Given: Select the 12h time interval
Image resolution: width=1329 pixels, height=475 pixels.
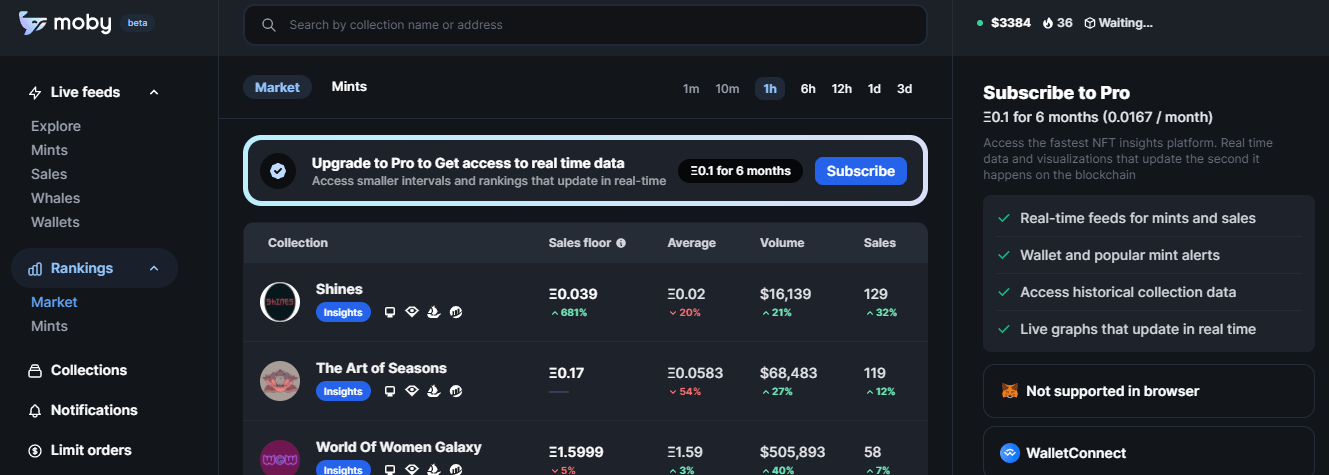Looking at the screenshot, I should (x=842, y=89).
